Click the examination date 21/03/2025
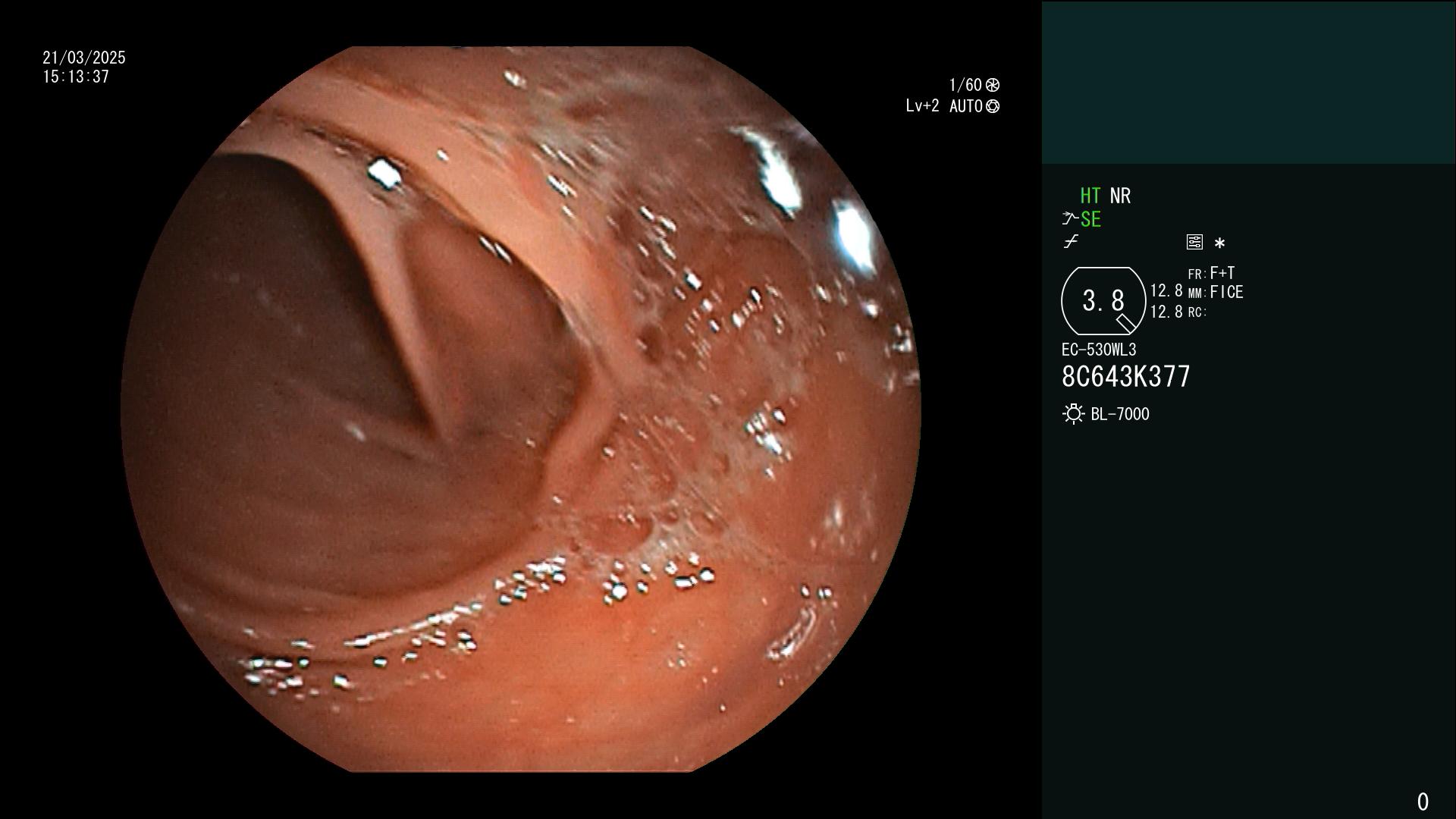The height and width of the screenshot is (819, 1456). 84,58
